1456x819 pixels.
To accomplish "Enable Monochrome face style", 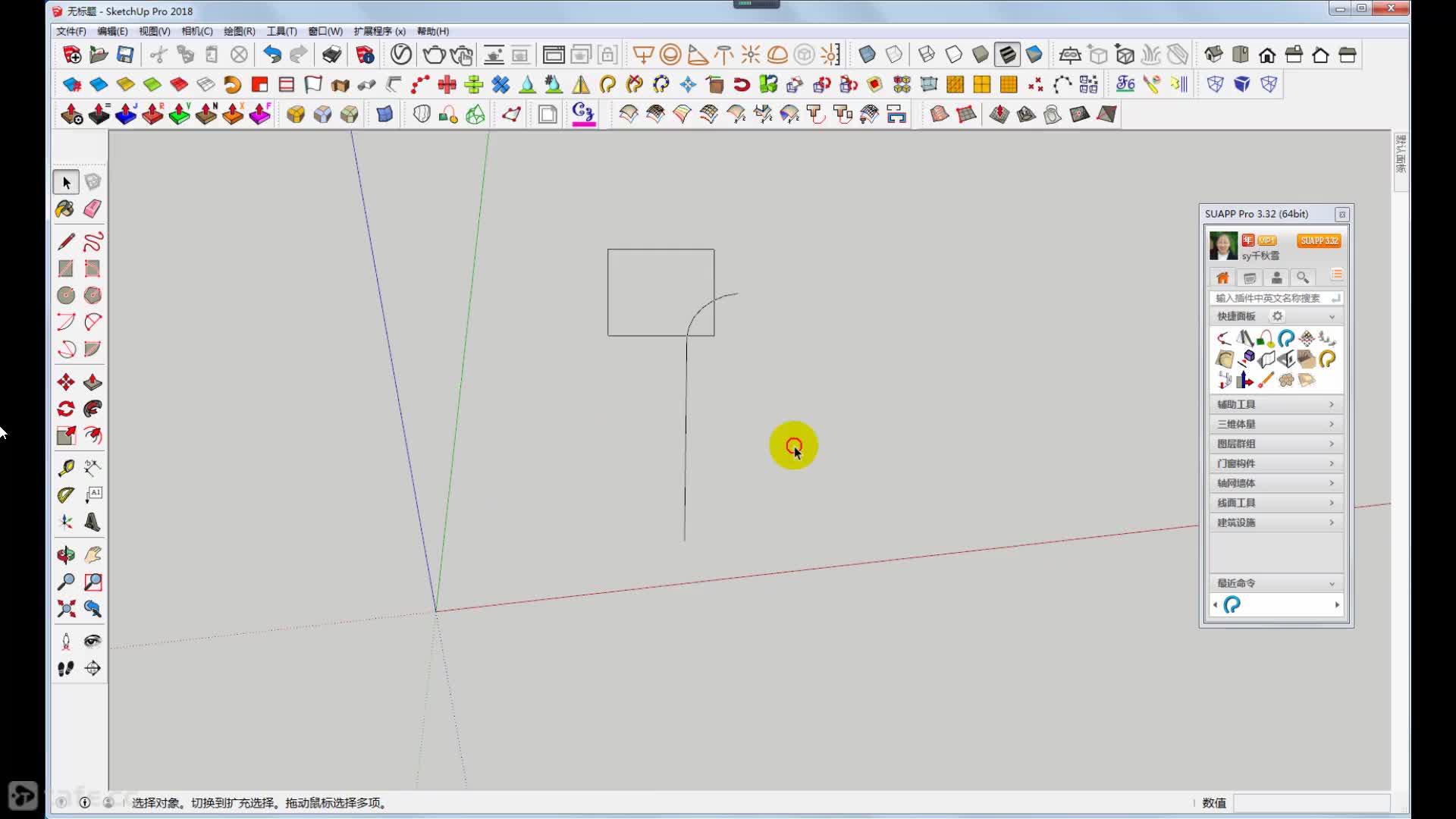I will (1034, 55).
